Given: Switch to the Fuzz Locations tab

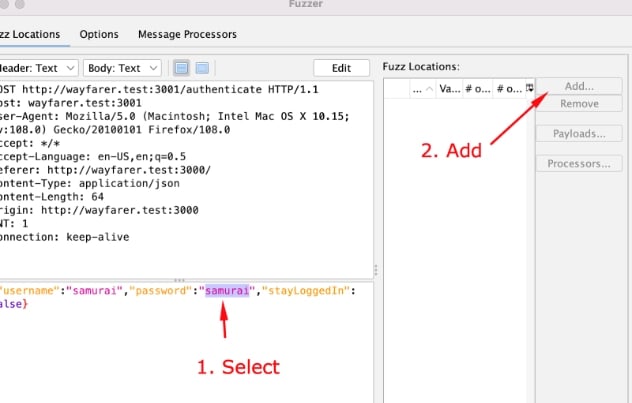Looking at the screenshot, I should point(30,34).
